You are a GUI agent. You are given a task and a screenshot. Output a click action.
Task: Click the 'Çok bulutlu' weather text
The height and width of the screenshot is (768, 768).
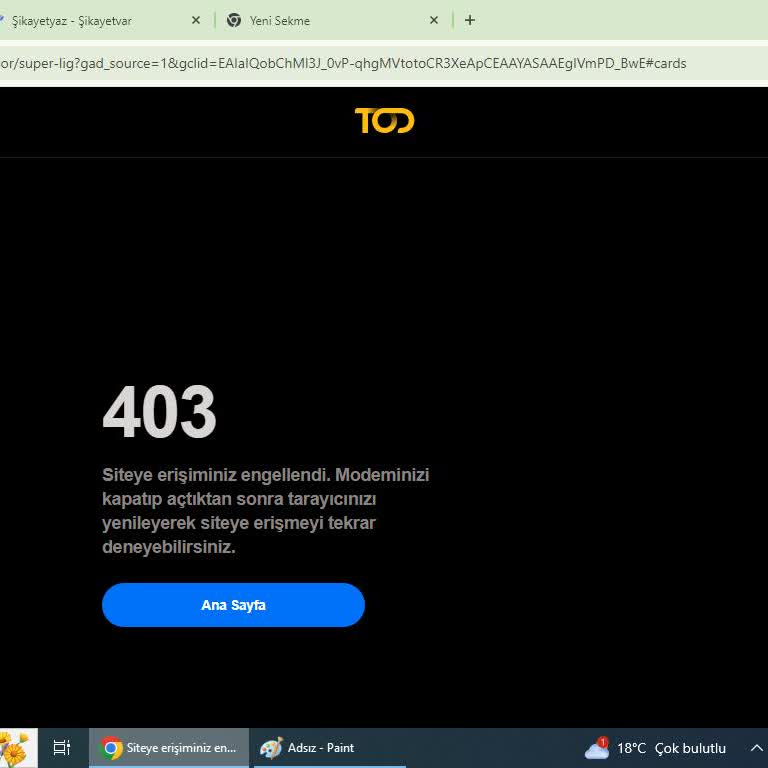[690, 748]
